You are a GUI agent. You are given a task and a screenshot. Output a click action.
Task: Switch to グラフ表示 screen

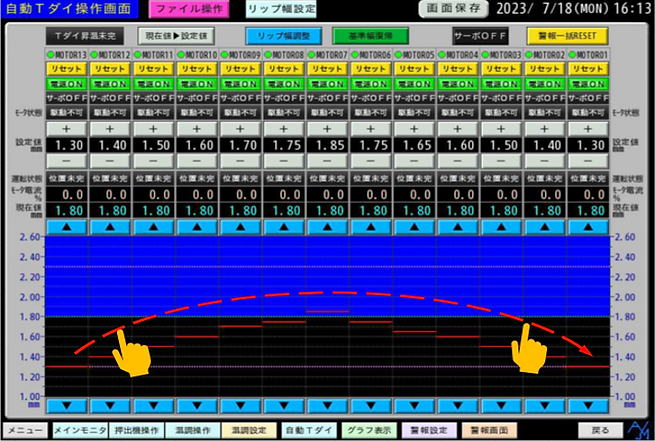(369, 431)
